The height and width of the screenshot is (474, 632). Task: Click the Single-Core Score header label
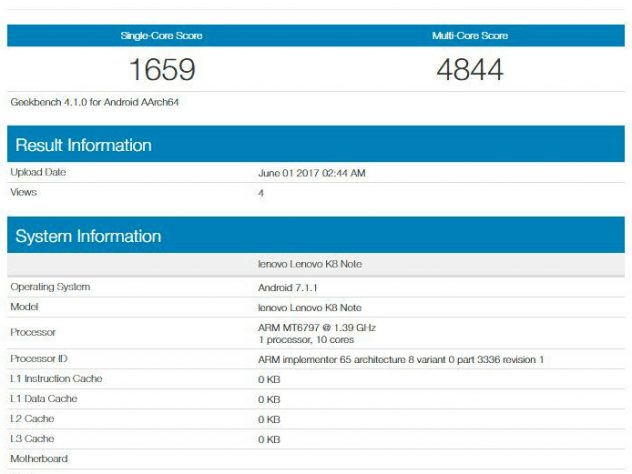[x=161, y=36]
